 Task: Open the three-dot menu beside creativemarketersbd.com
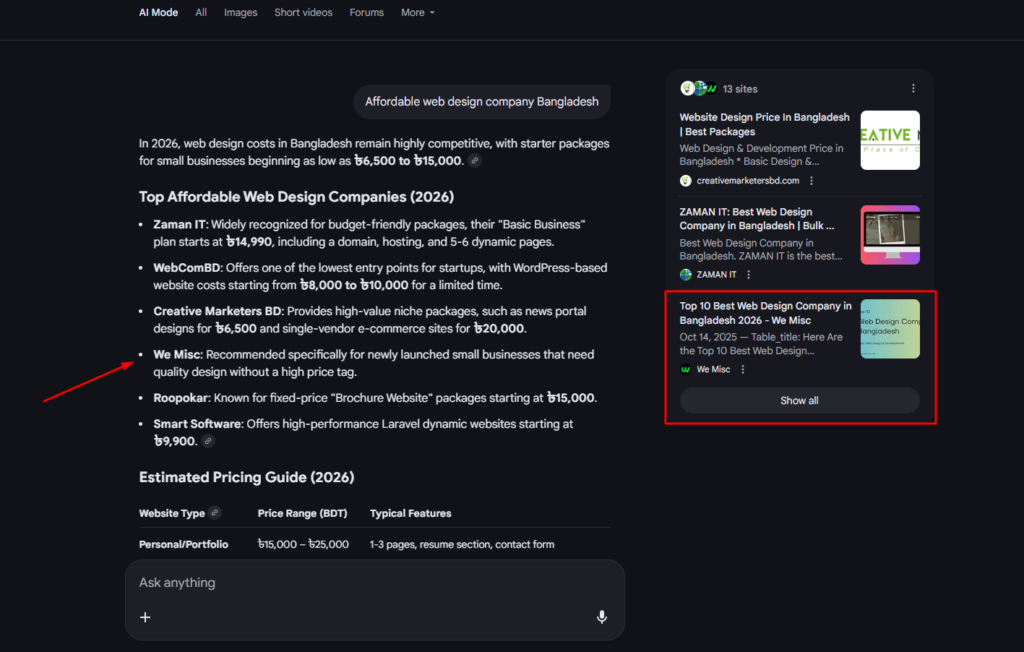812,181
